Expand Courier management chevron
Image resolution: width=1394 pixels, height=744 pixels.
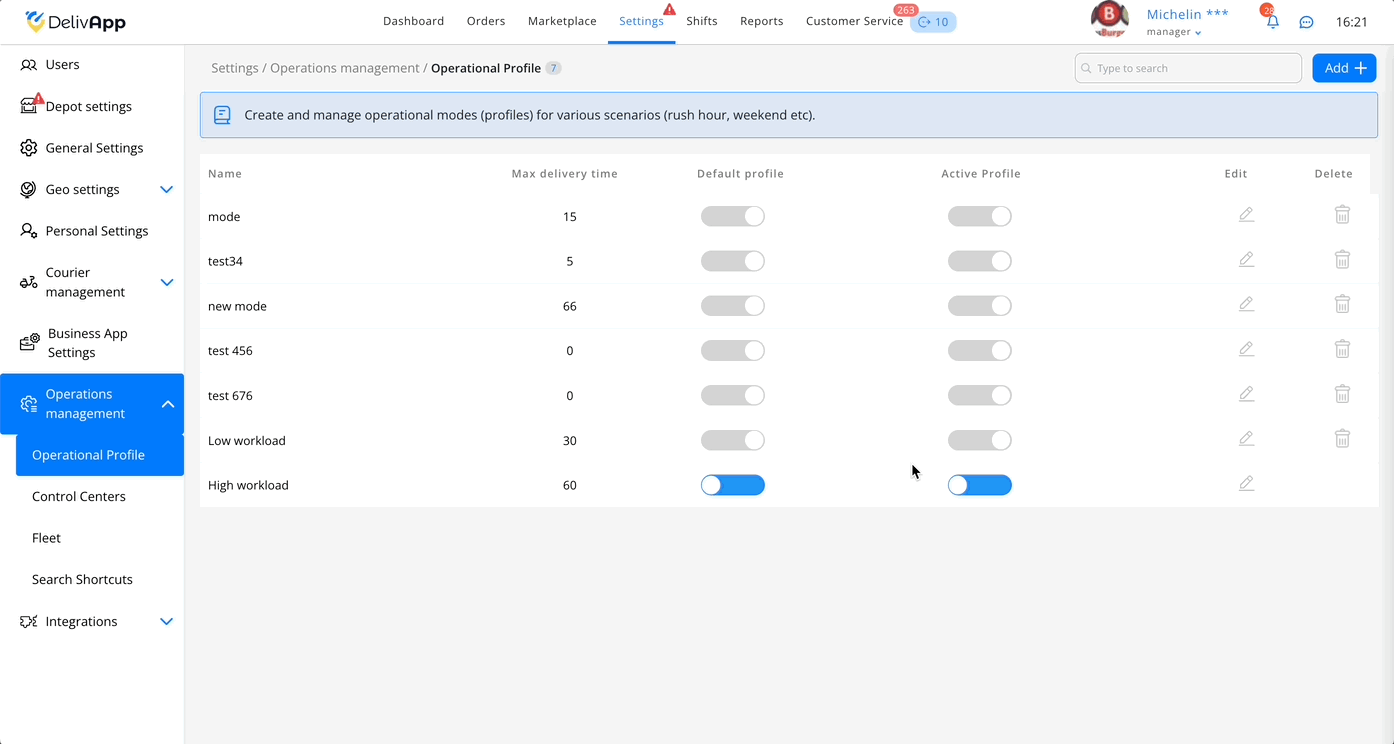(167, 283)
